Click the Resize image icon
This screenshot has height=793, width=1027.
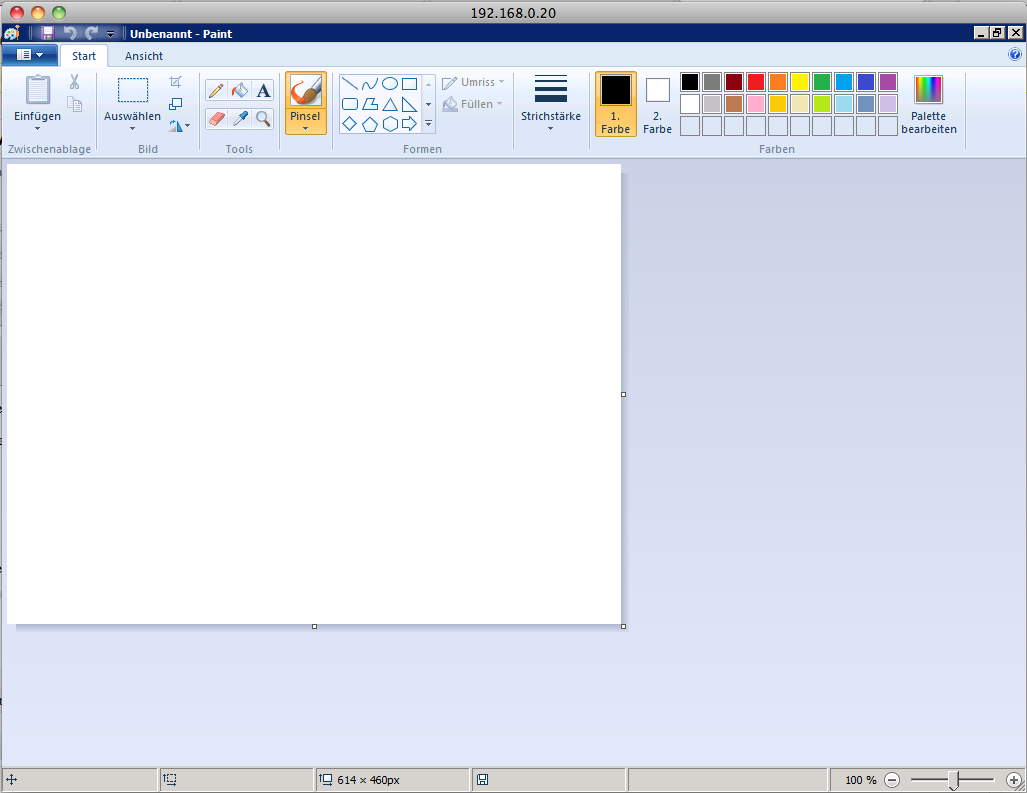point(176,104)
